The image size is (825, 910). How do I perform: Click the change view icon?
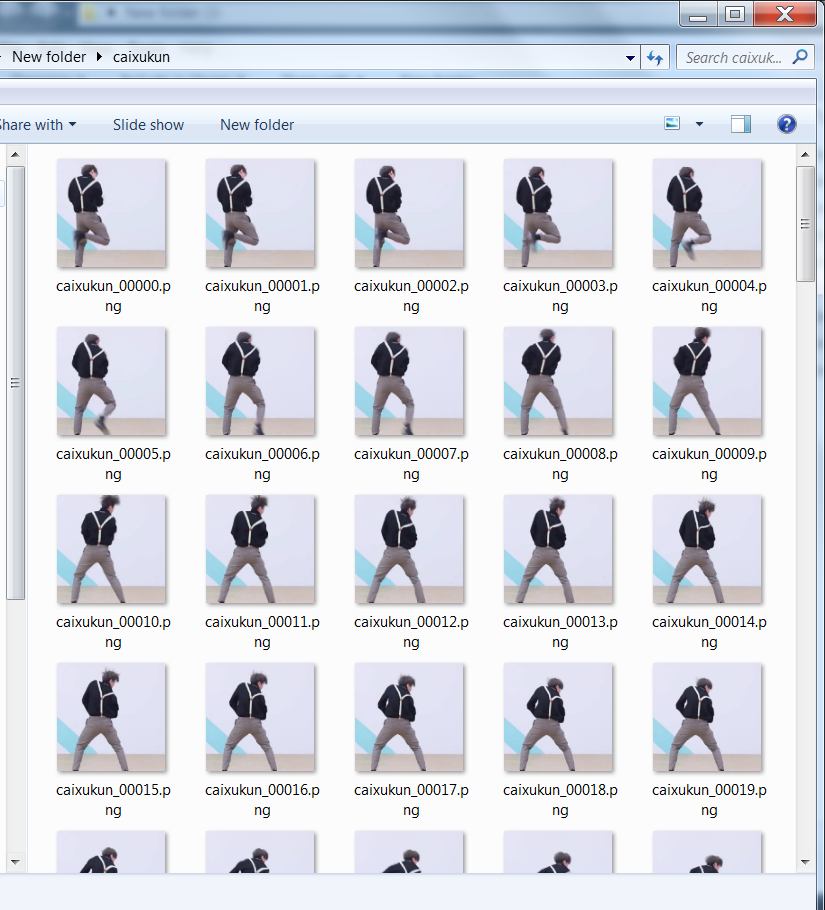(672, 124)
